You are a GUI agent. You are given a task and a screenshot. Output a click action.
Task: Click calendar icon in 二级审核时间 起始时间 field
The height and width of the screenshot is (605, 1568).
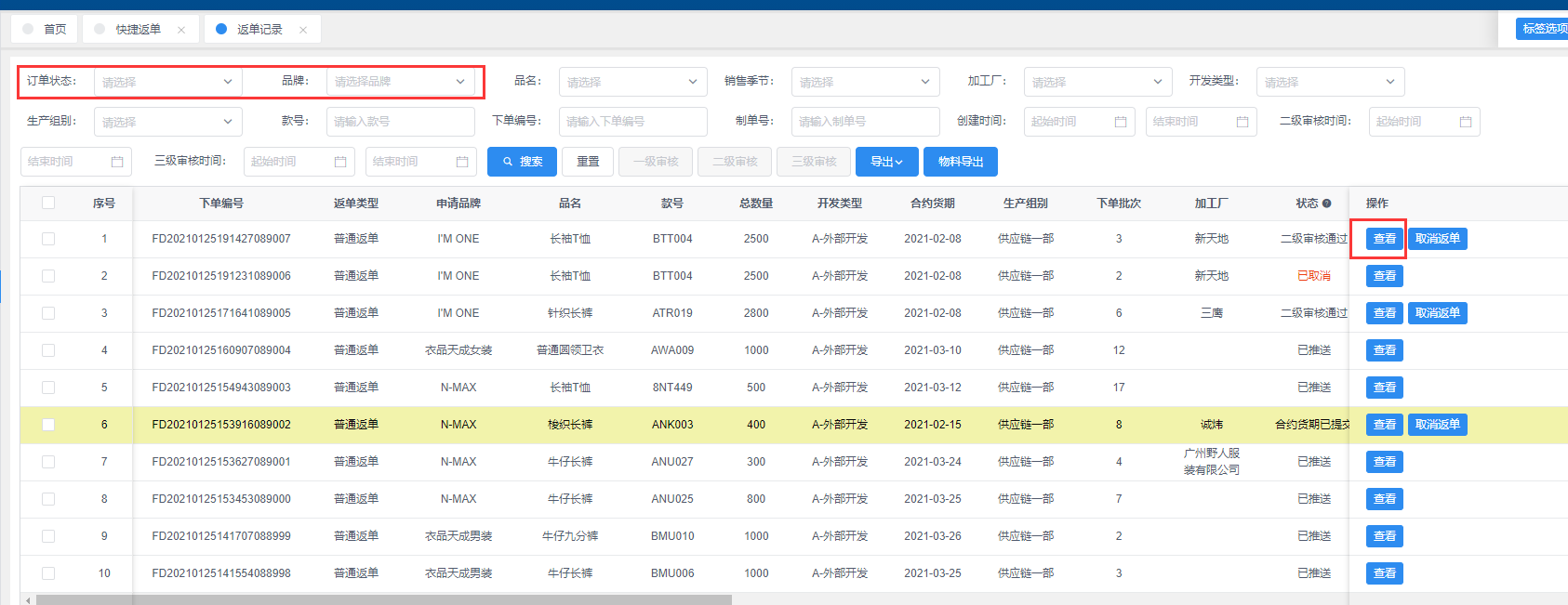(x=1465, y=122)
